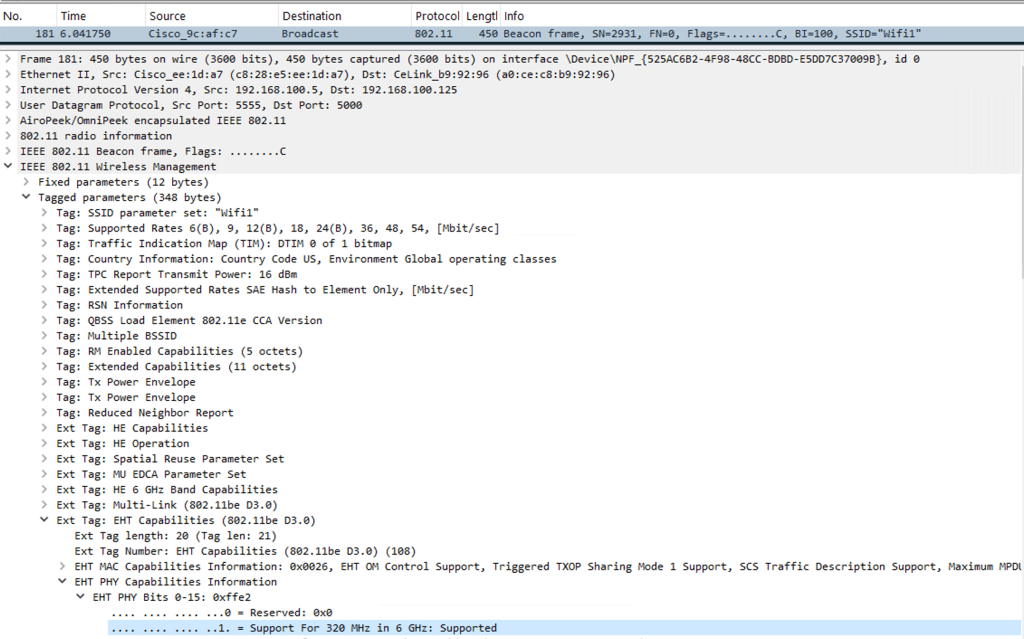Collapse the Tagged parameters list
Viewport: 1024px width, 639px height.
pos(27,198)
